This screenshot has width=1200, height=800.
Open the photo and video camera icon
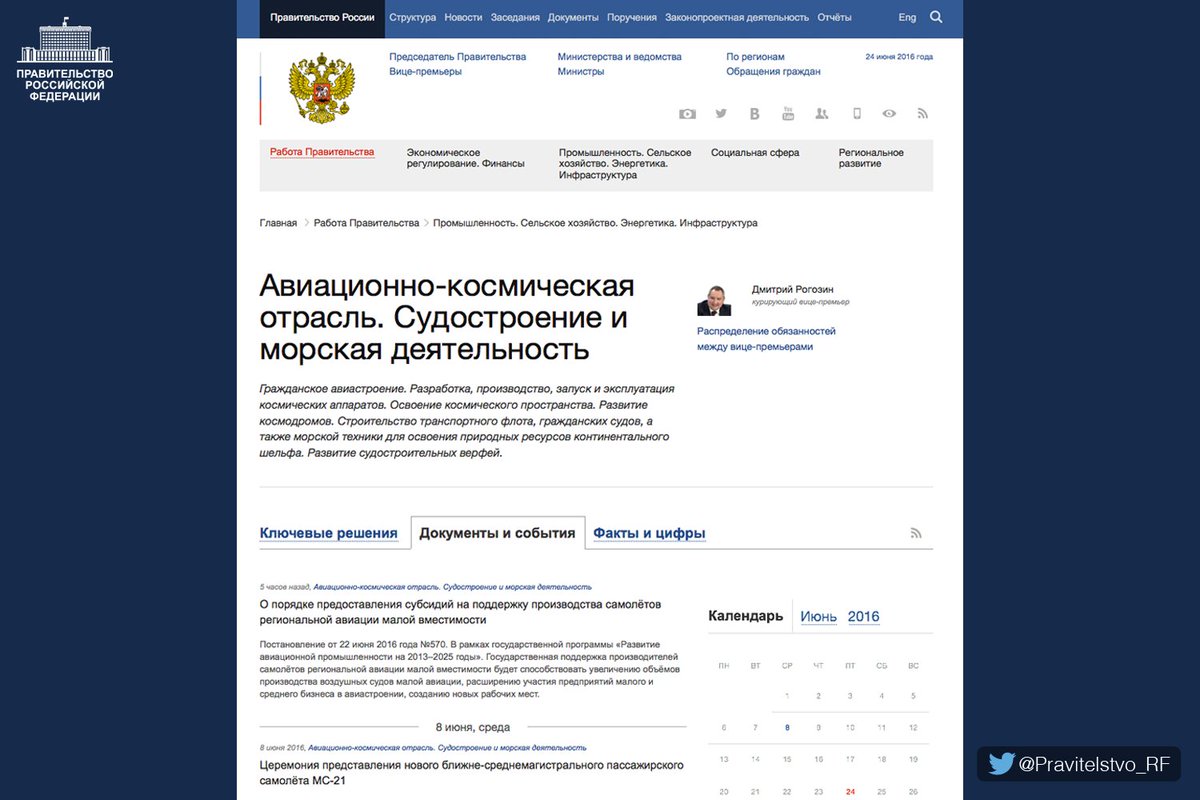(687, 114)
